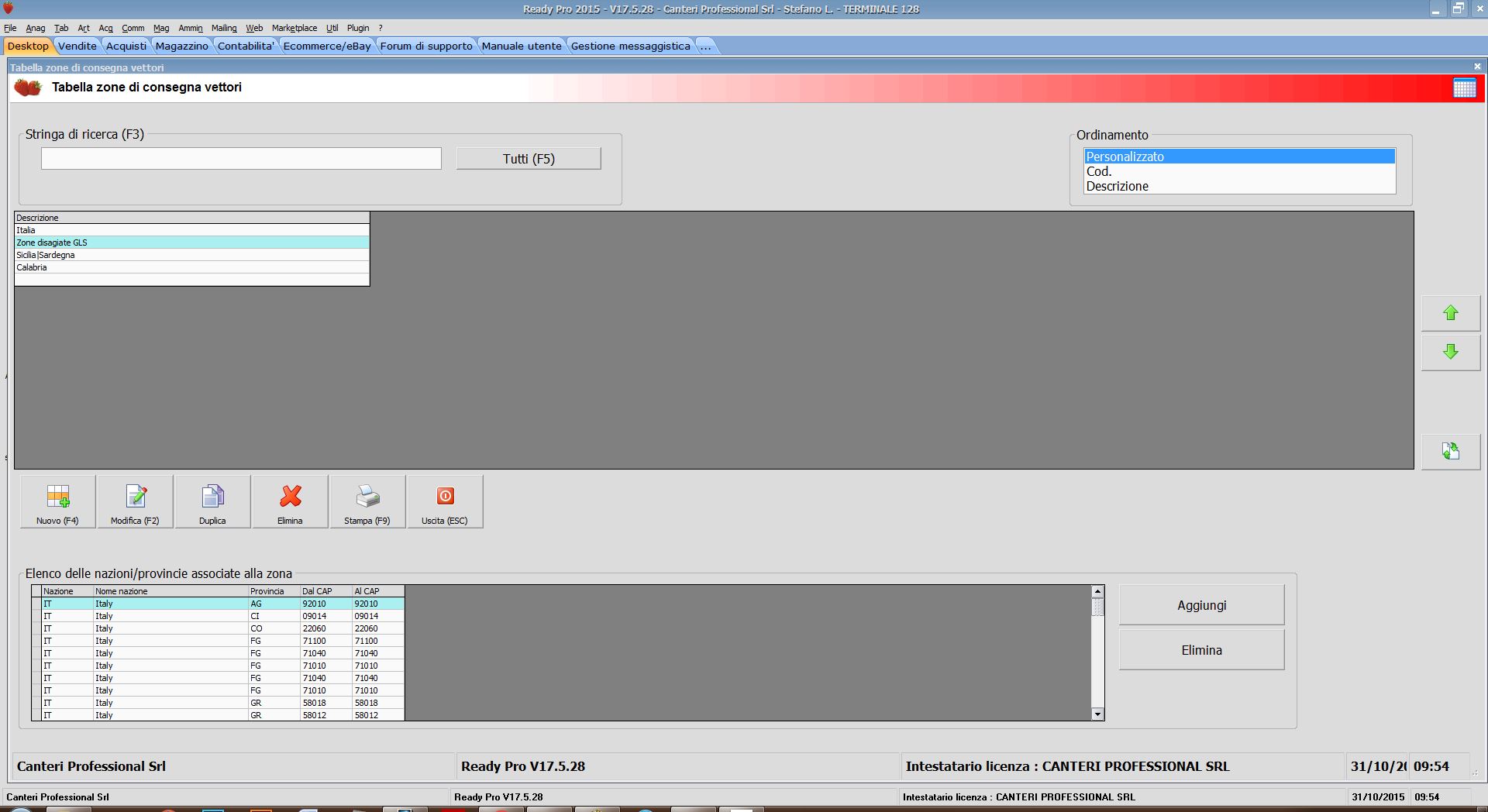Click the Duplica duplicate icon
The width and height of the screenshot is (1488, 812).
[x=212, y=502]
